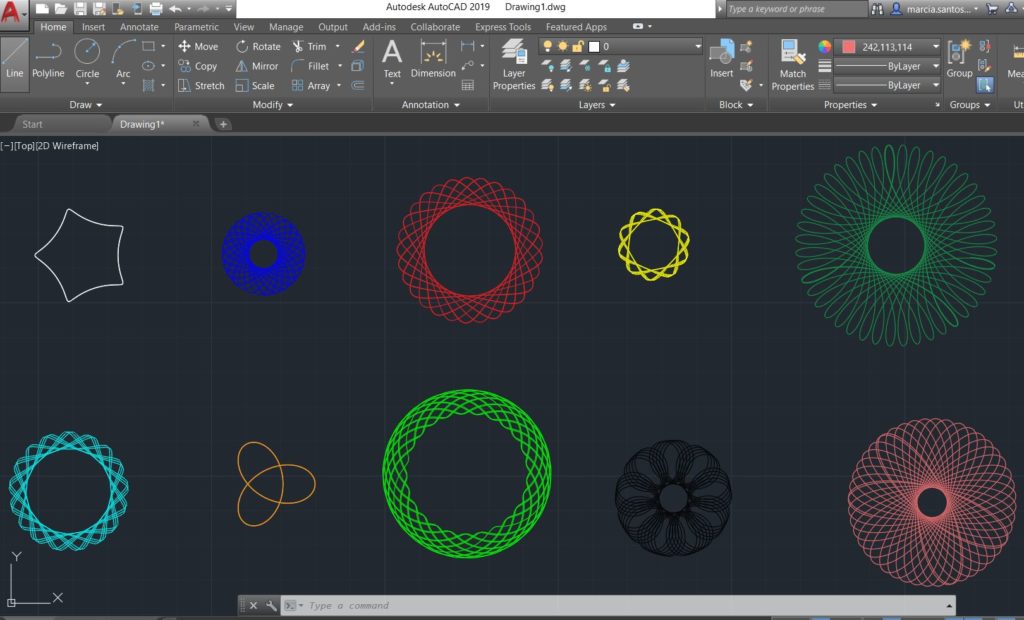Pick the Stretch tool in Modify
The image size is (1024, 620).
[x=201, y=86]
